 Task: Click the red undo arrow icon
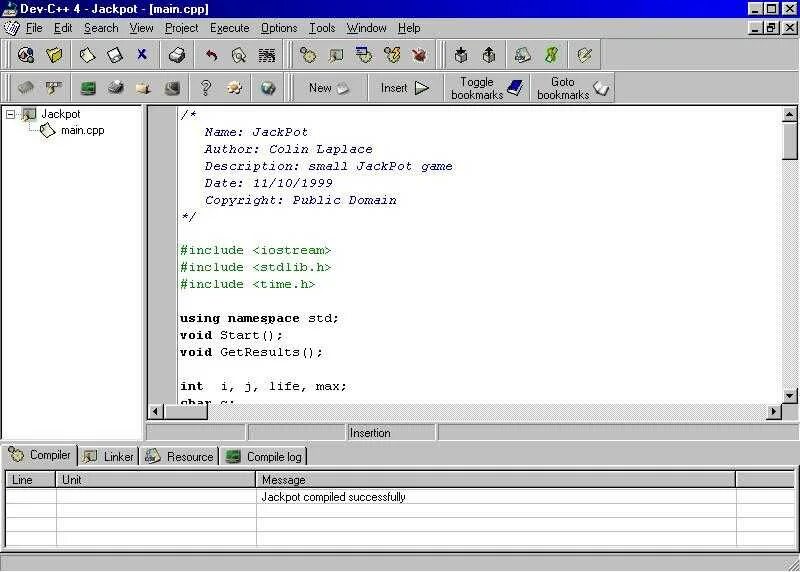[x=211, y=55]
